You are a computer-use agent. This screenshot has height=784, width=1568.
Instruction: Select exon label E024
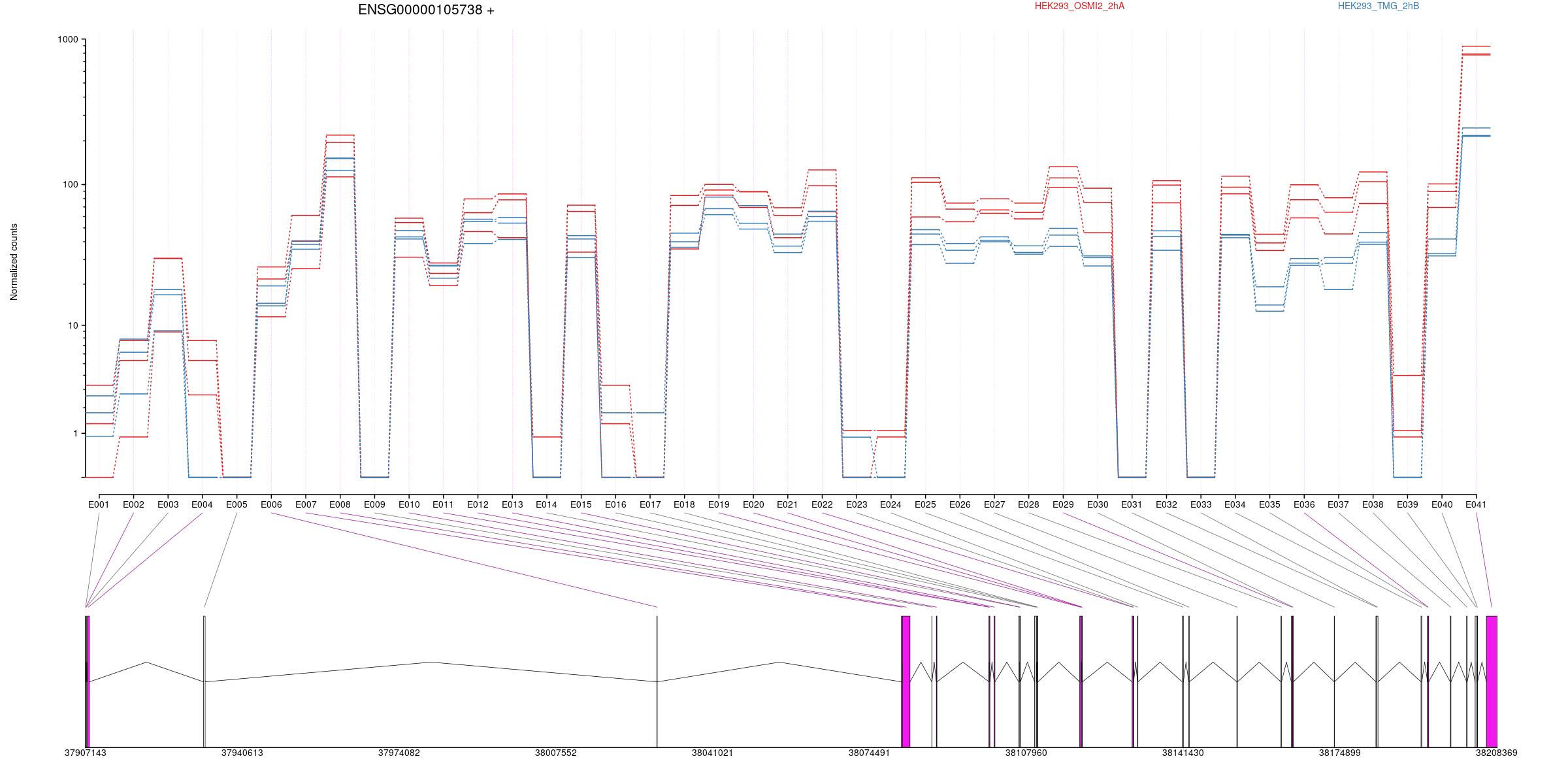890,504
